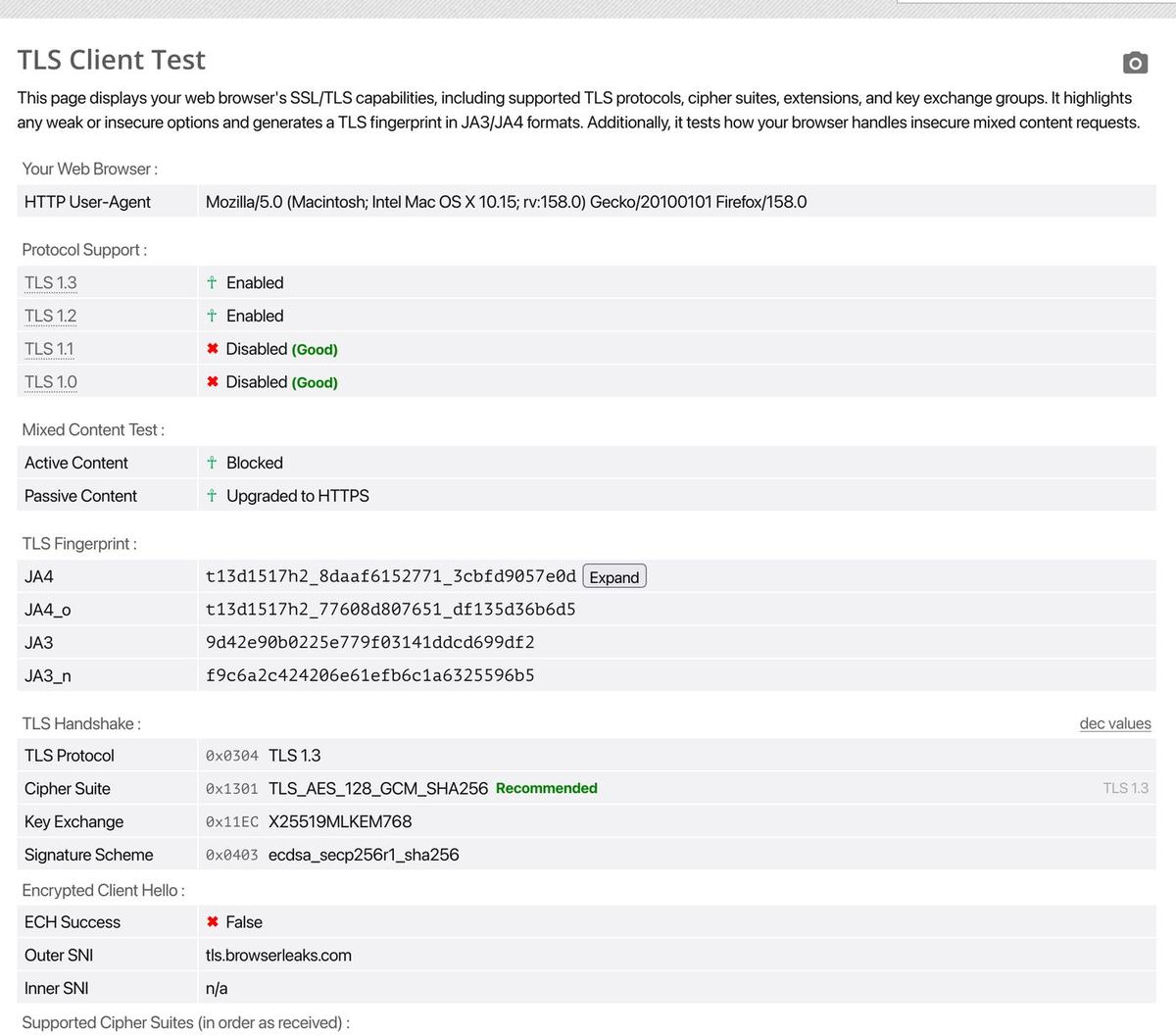
Task: Click the ECH Success False value
Action: point(244,922)
